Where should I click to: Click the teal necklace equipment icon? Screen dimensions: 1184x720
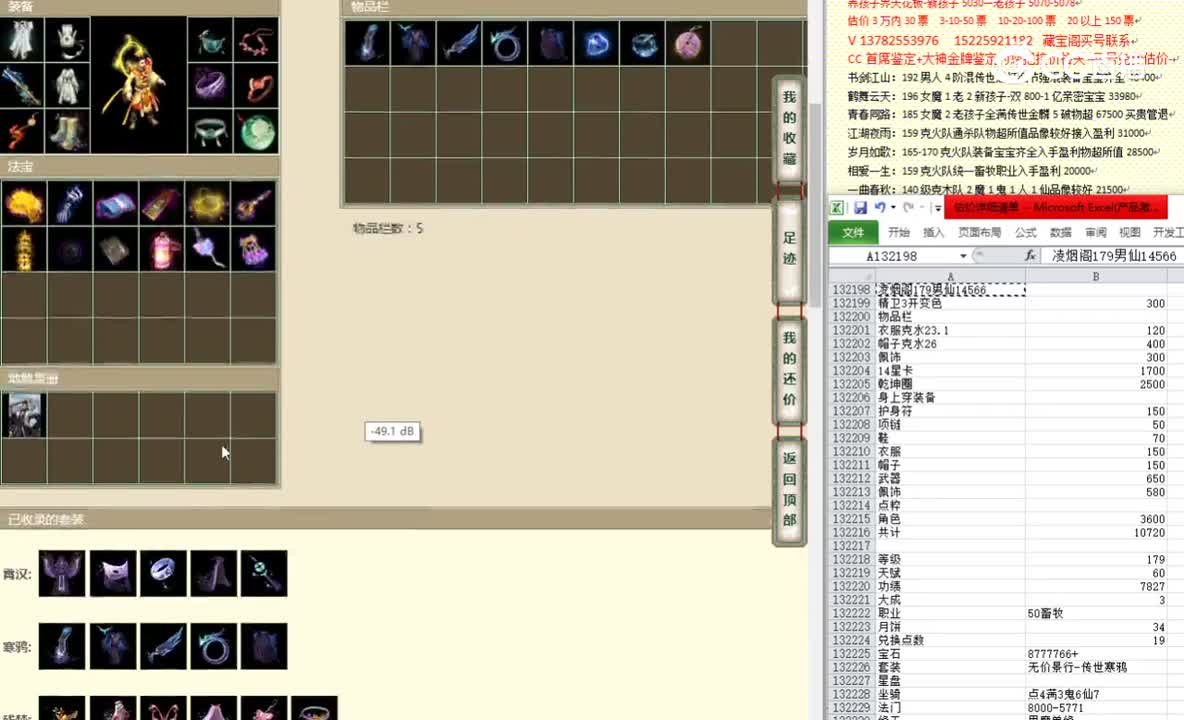(209, 40)
